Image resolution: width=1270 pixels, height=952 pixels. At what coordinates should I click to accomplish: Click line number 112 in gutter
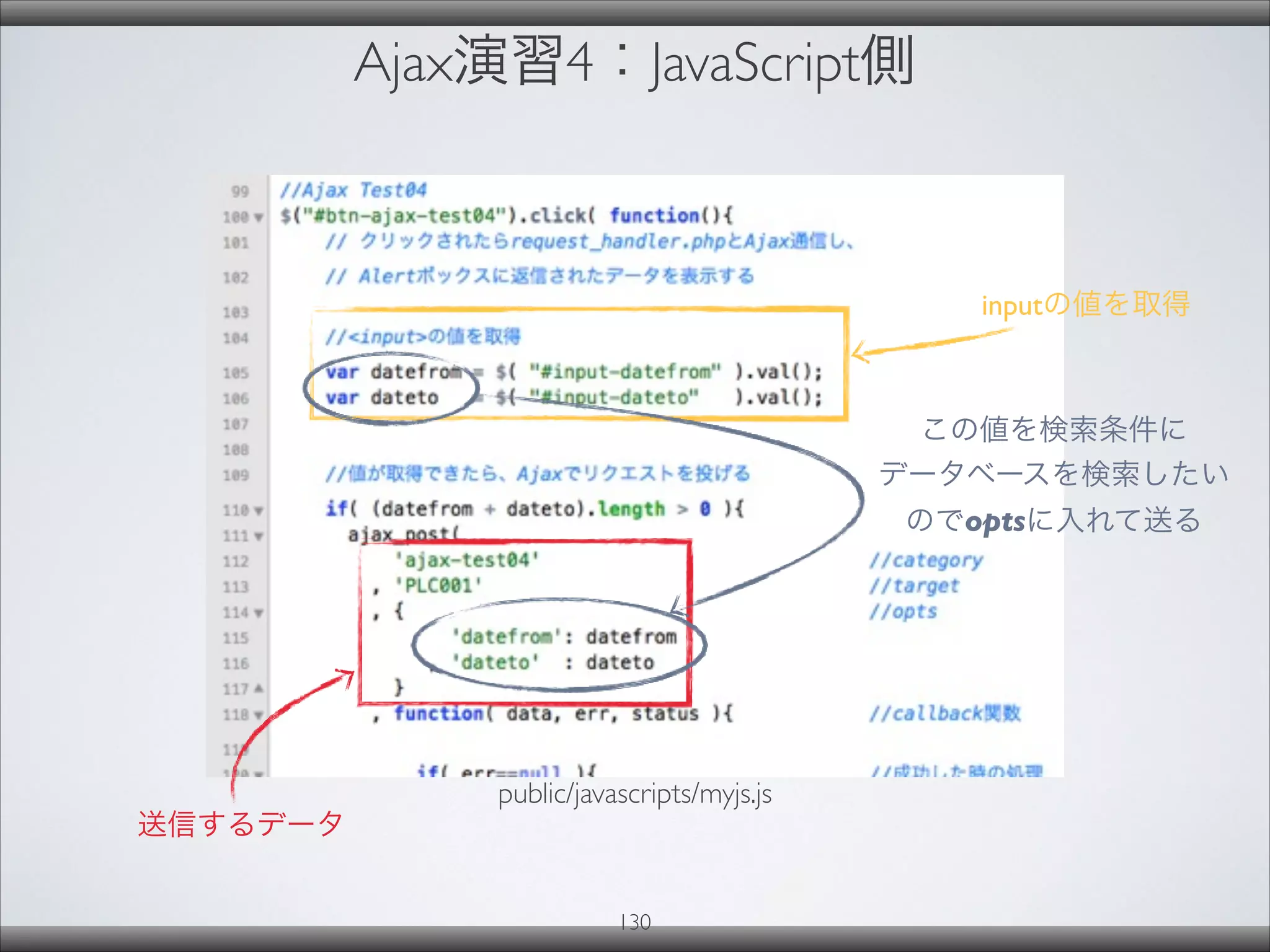[236, 562]
